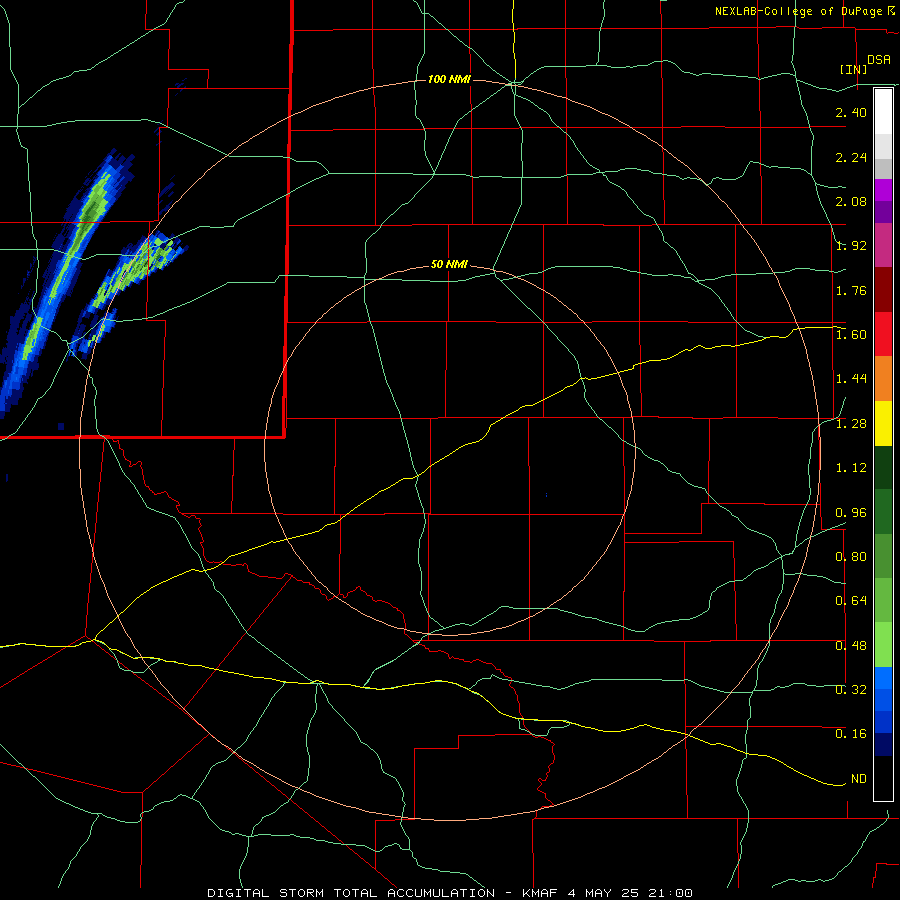This screenshot has width=900, height=900.
Task: Click the 0.16 legend value
Action: pos(851,734)
